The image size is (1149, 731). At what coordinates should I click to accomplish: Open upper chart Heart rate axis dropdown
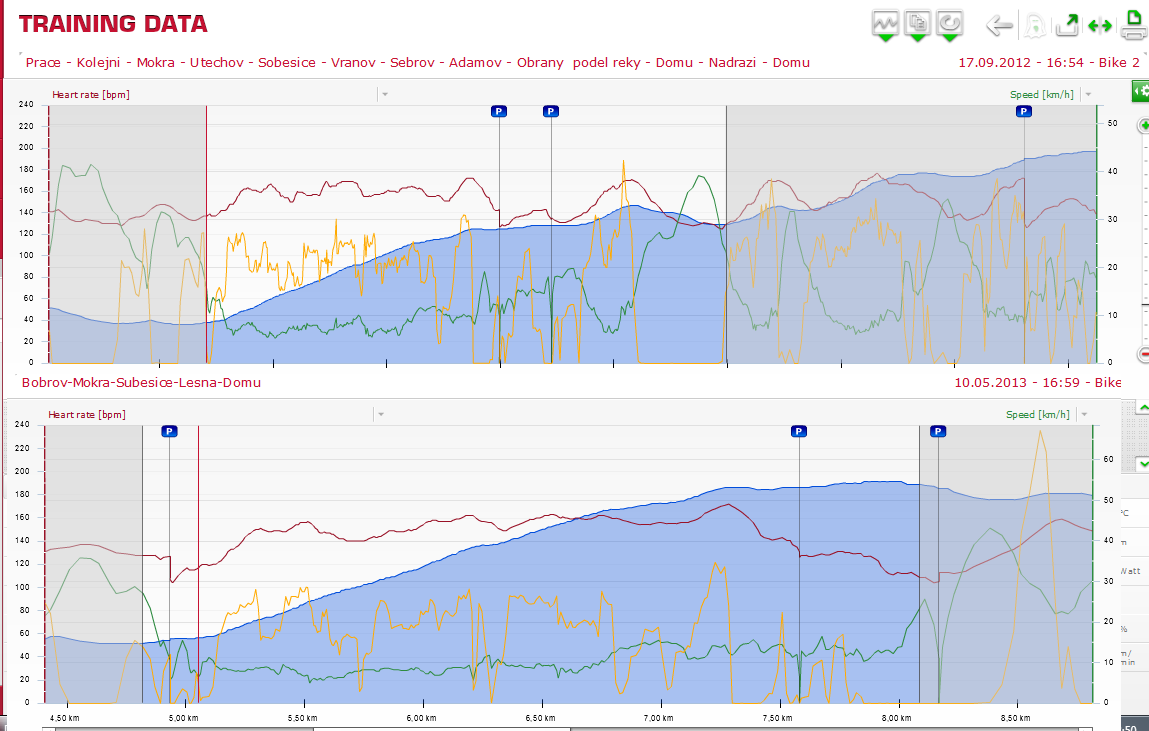coord(385,94)
